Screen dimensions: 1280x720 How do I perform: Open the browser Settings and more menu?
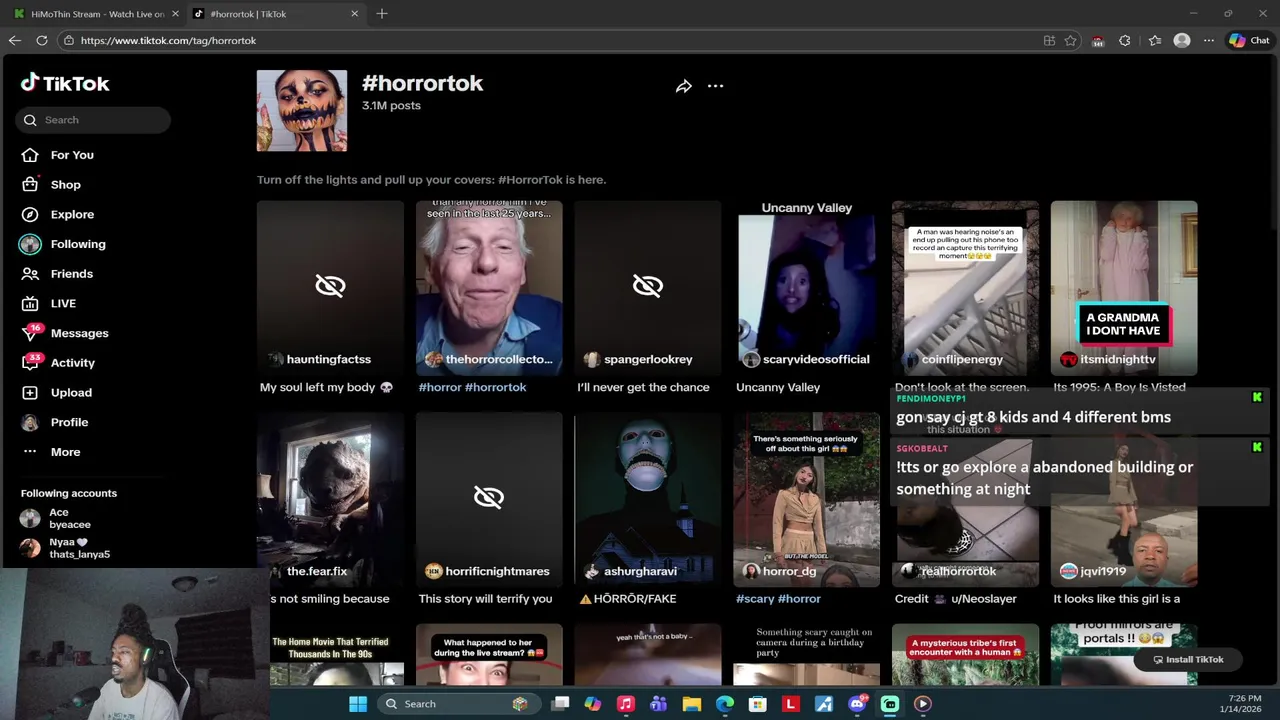point(1209,40)
